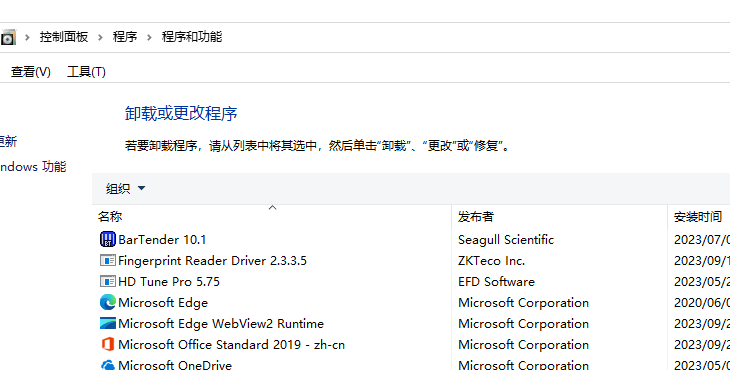Screen dimensions: 730x370
Task: Click publisher EFD Software
Action: tap(496, 281)
